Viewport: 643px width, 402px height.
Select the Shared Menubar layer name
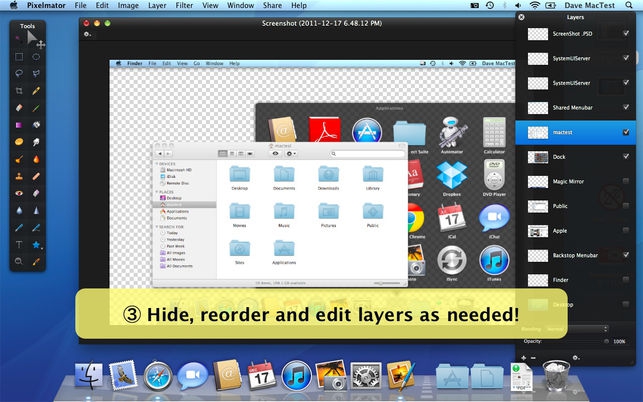tap(572, 107)
